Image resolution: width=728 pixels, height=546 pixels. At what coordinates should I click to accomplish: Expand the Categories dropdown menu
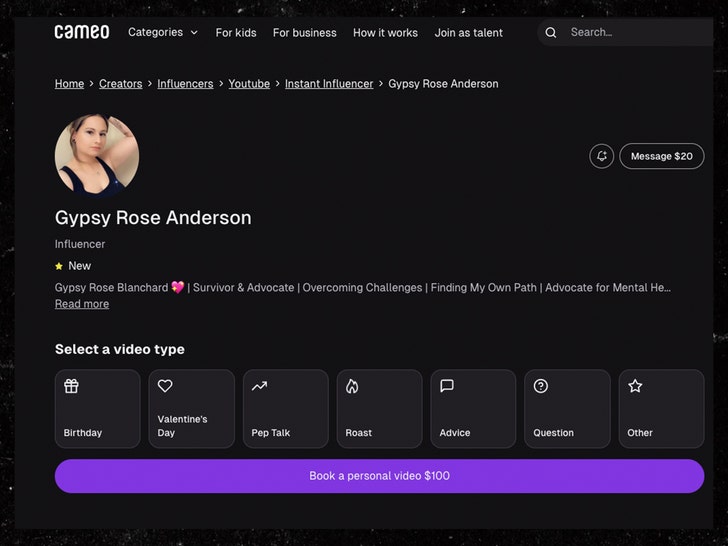click(163, 32)
